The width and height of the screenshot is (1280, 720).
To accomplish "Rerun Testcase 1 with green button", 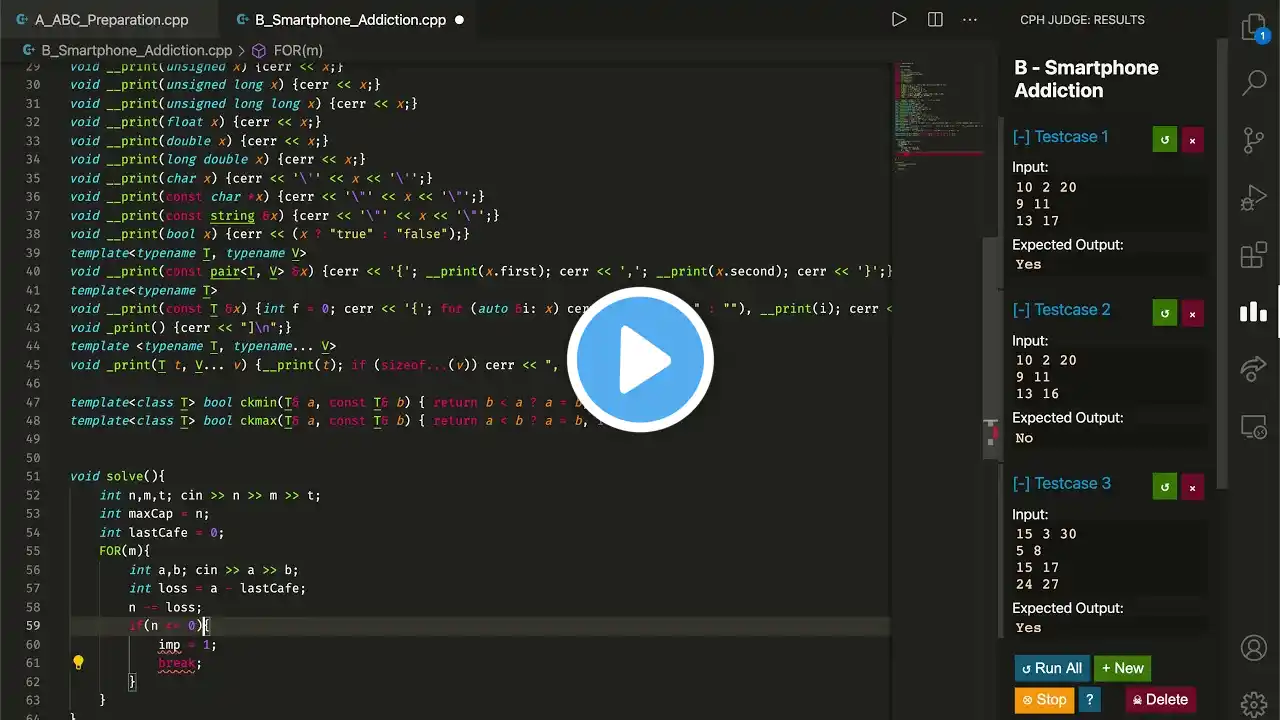I will pos(1164,140).
